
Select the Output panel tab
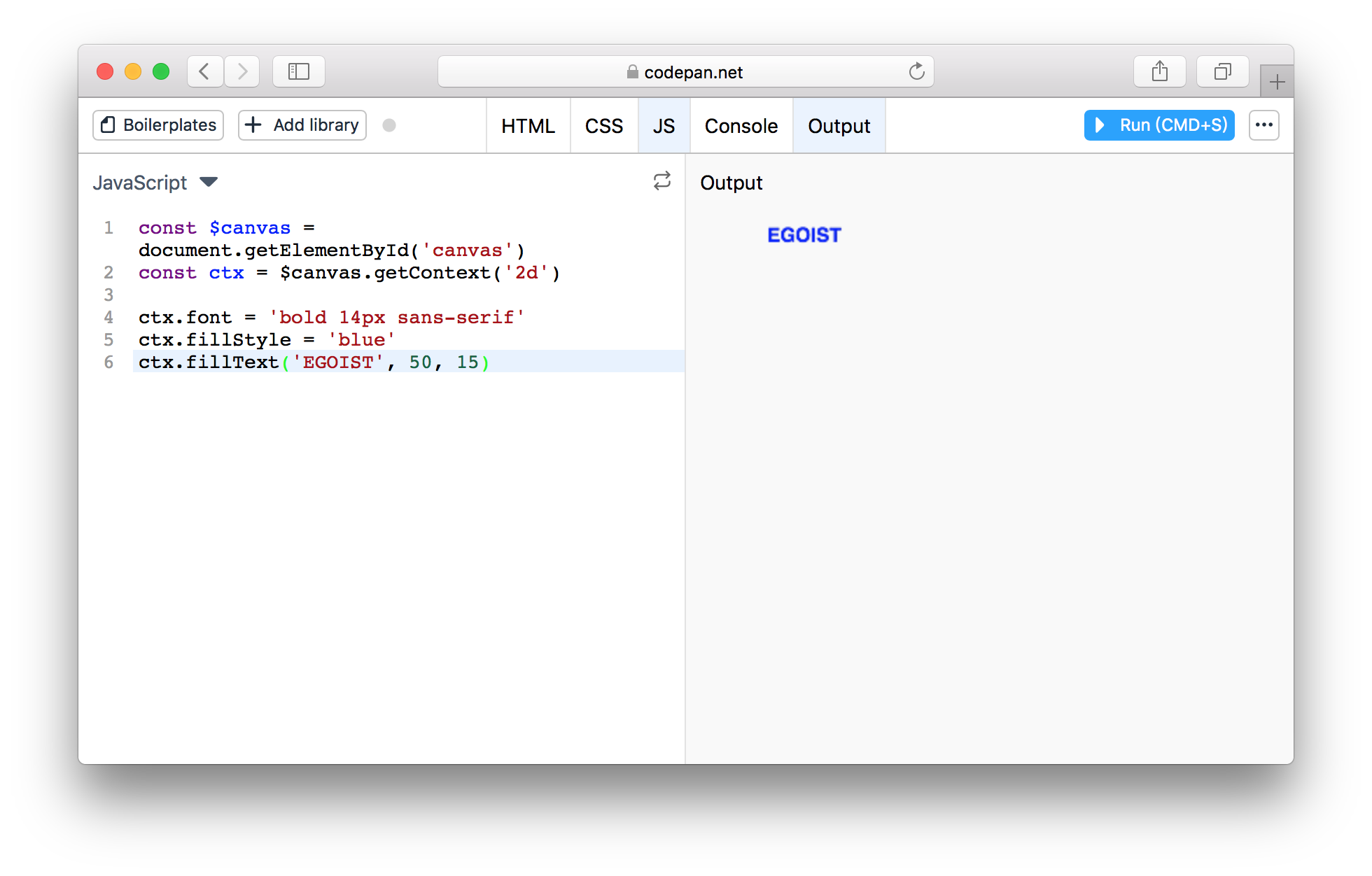click(x=839, y=126)
